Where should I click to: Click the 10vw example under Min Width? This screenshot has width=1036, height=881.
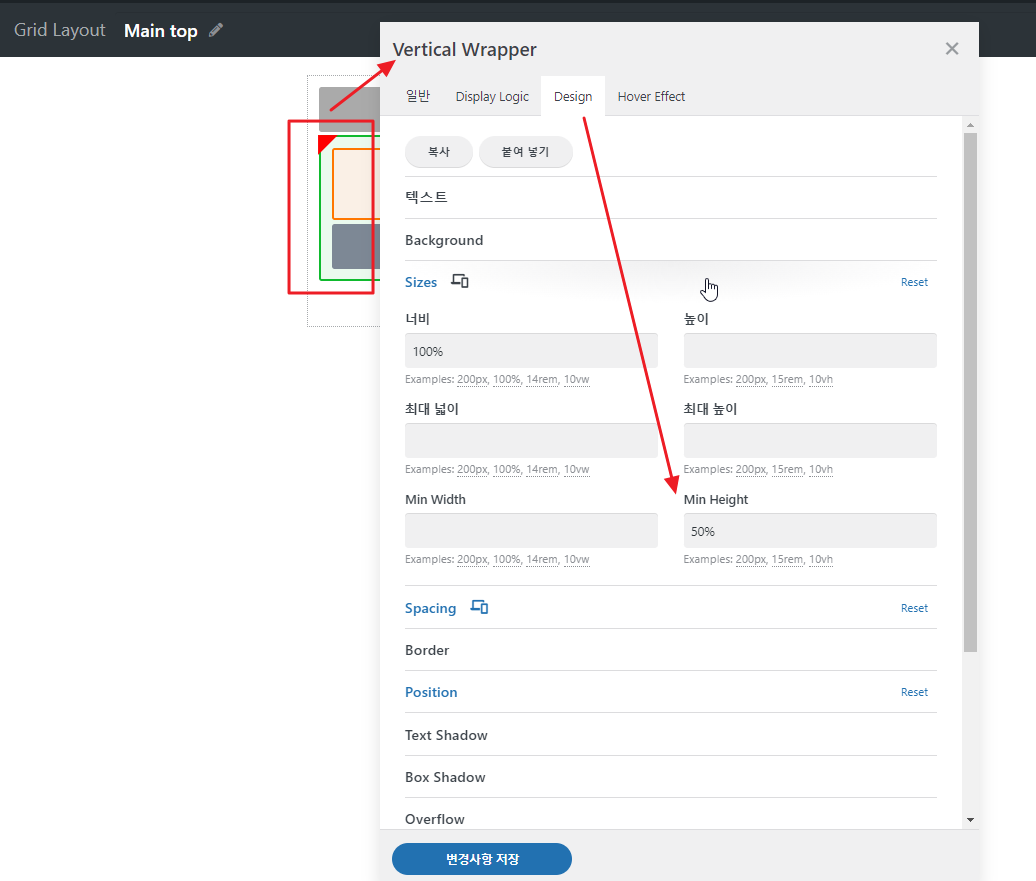[x=576, y=559]
